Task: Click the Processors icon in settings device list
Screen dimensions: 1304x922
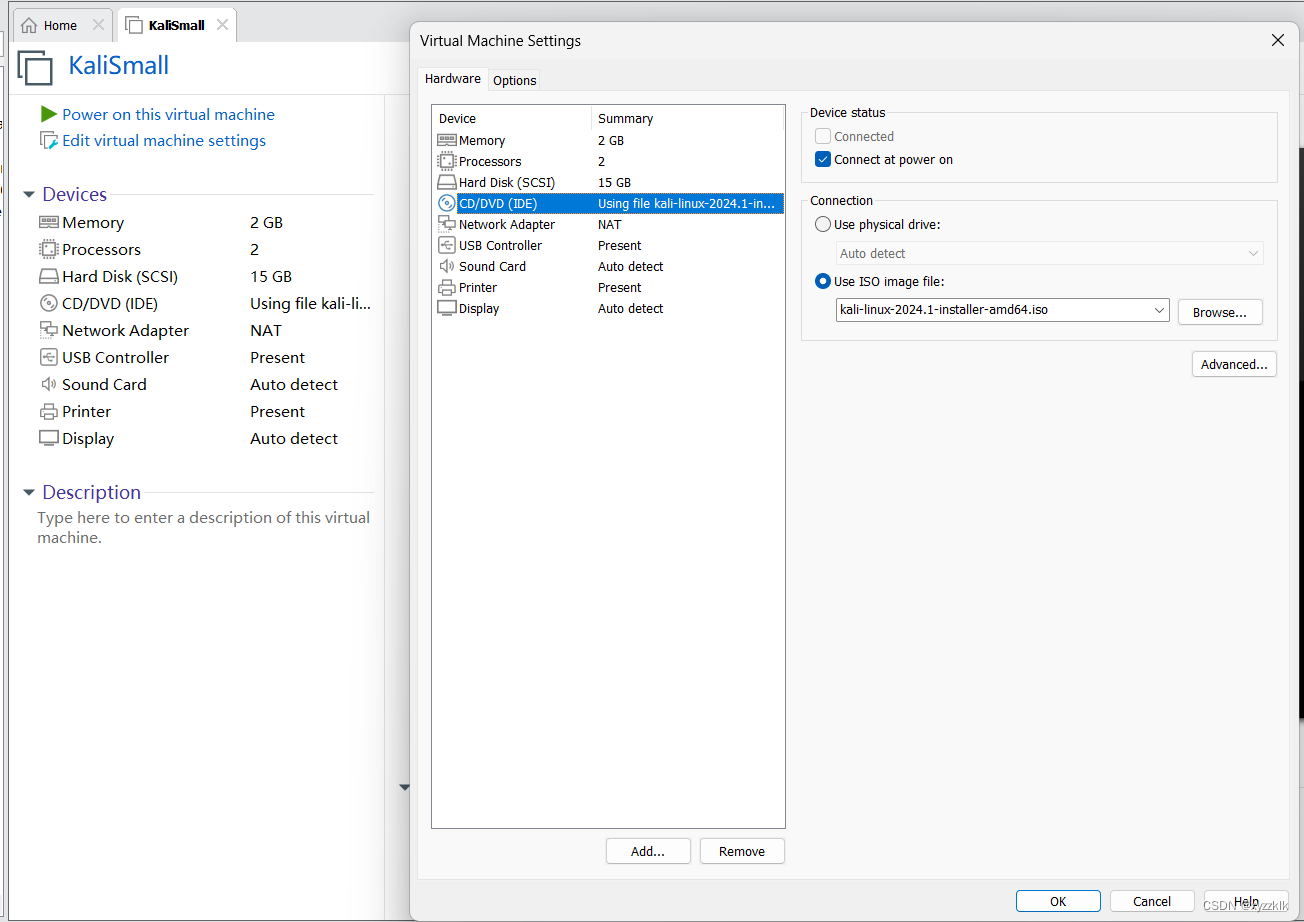Action: click(x=446, y=161)
